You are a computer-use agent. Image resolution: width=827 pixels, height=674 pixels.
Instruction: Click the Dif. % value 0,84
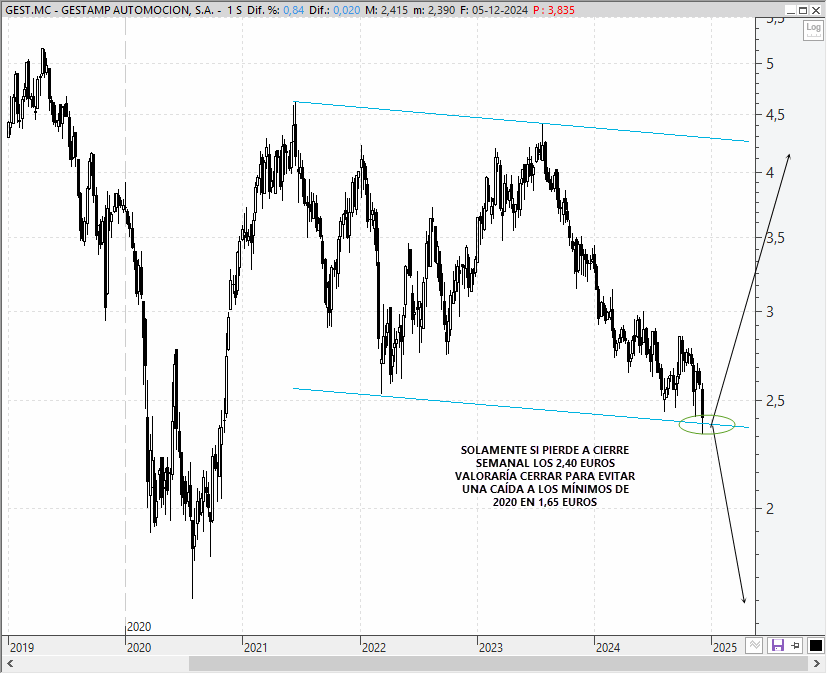pyautogui.click(x=293, y=10)
